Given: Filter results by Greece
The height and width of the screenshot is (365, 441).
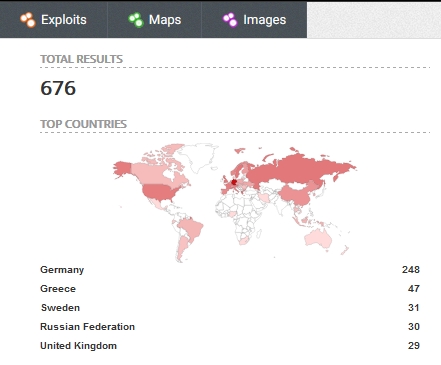Looking at the screenshot, I should (58, 289).
